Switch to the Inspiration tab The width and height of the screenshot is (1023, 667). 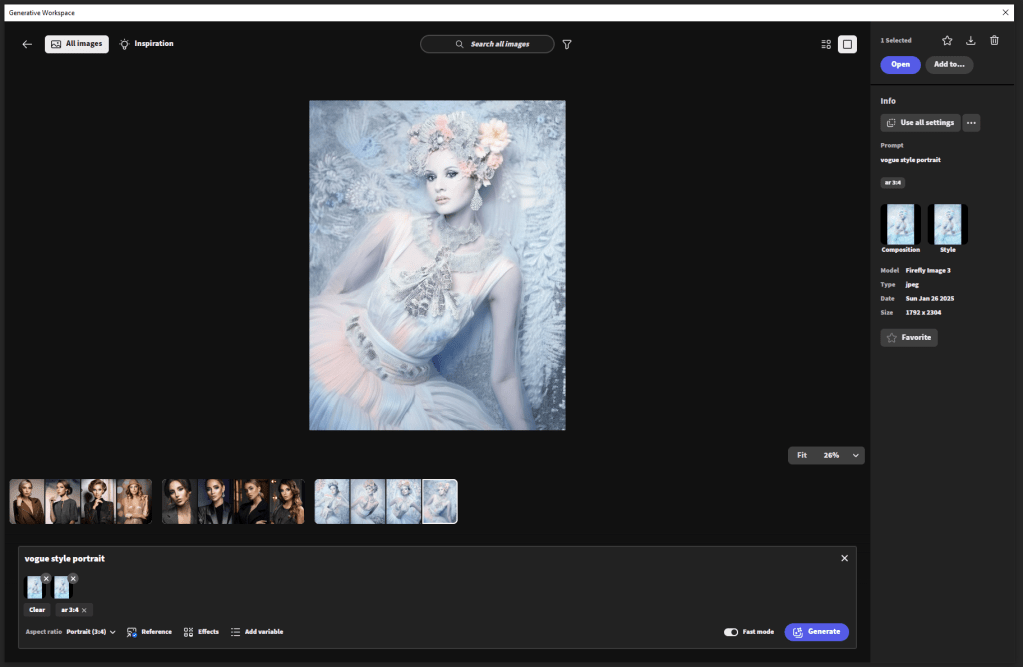tap(146, 44)
